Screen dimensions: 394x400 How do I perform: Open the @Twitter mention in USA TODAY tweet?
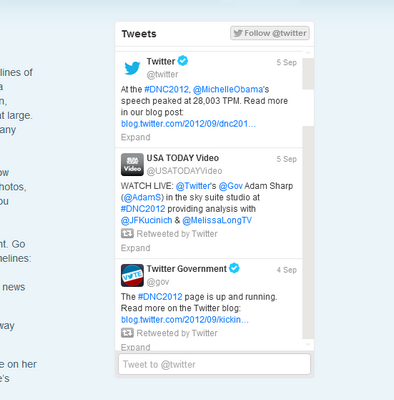point(194,186)
